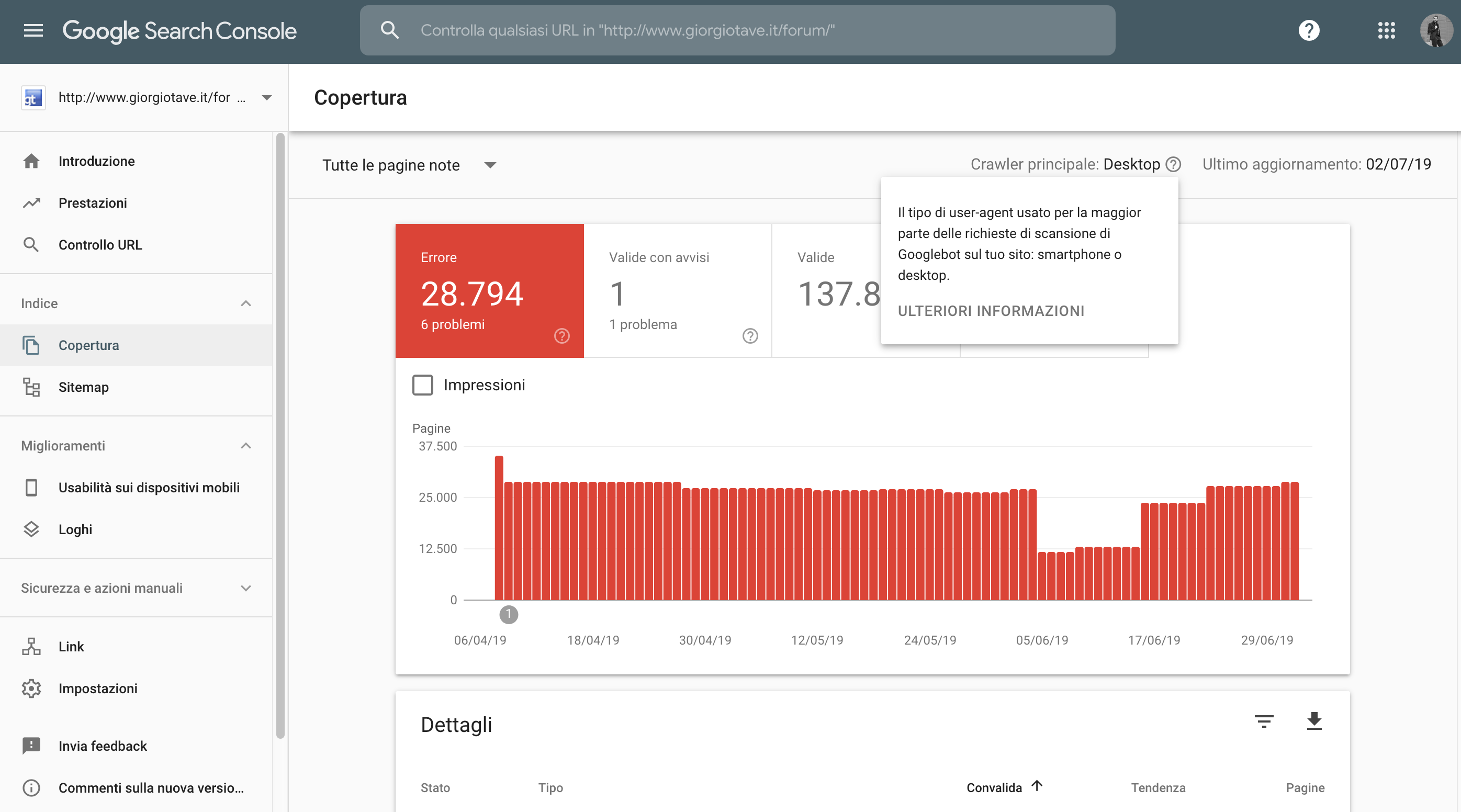1461x812 pixels.
Task: Click the tall first error bar in chart
Action: tap(499, 528)
